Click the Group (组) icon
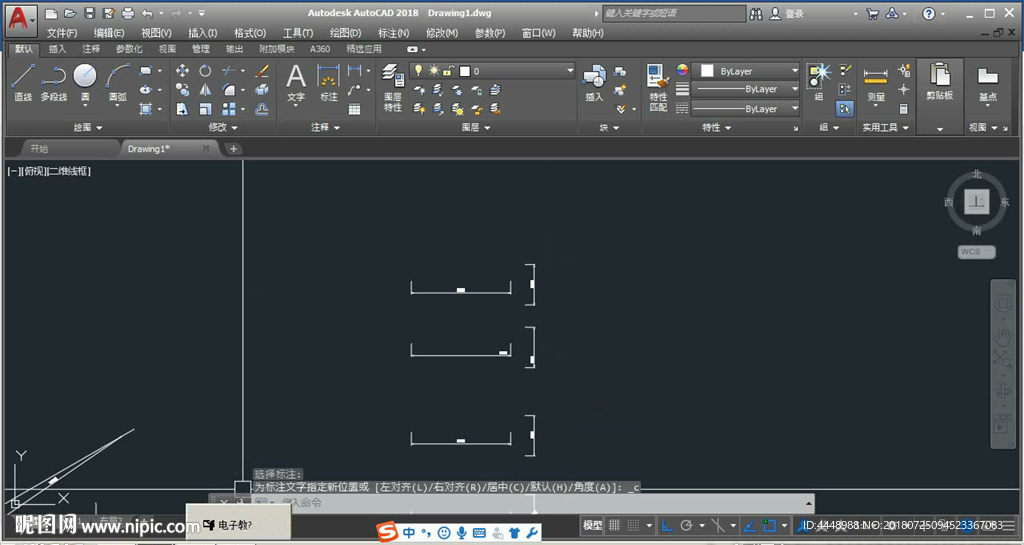Image resolution: width=1024 pixels, height=545 pixels. (x=818, y=82)
